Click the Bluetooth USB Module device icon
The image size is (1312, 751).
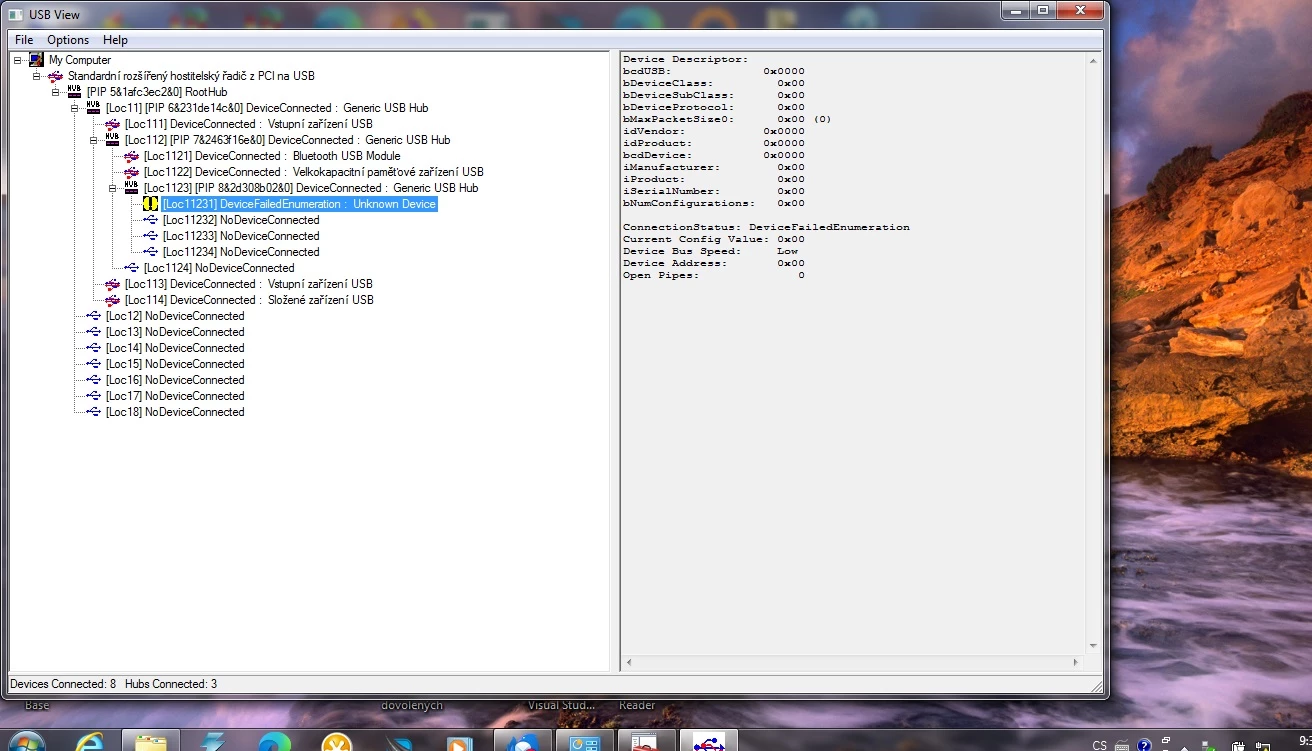pyautogui.click(x=131, y=156)
